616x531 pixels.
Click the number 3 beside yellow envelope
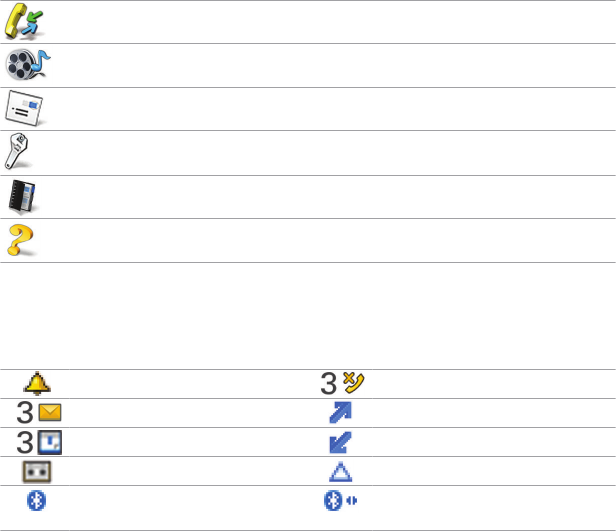(24, 412)
